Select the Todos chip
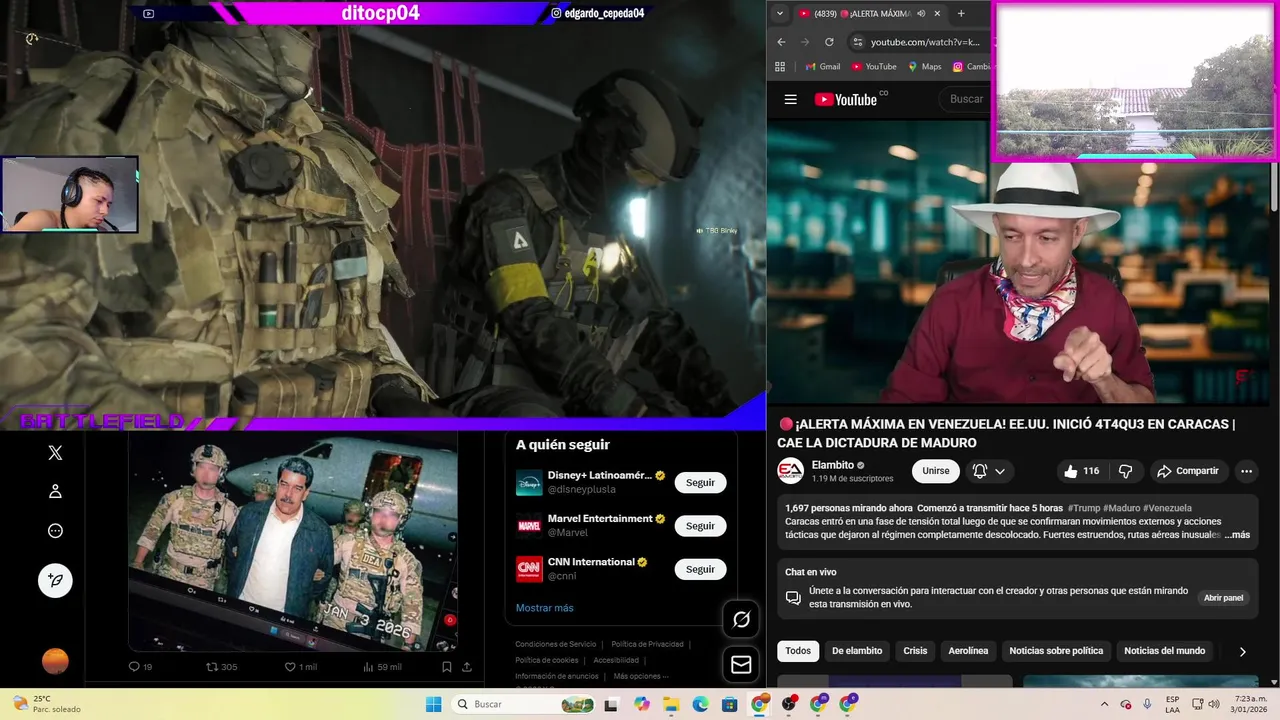1280x720 pixels. (798, 651)
